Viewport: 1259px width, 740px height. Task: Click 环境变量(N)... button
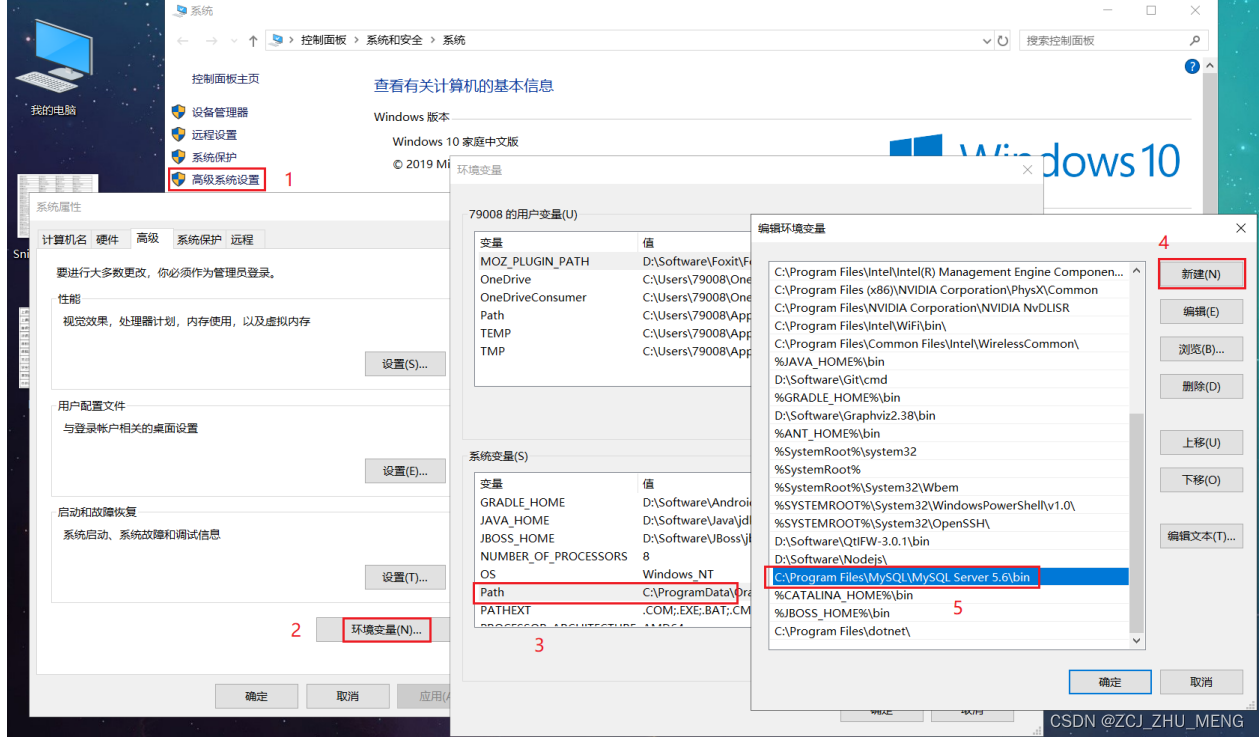[x=387, y=630]
